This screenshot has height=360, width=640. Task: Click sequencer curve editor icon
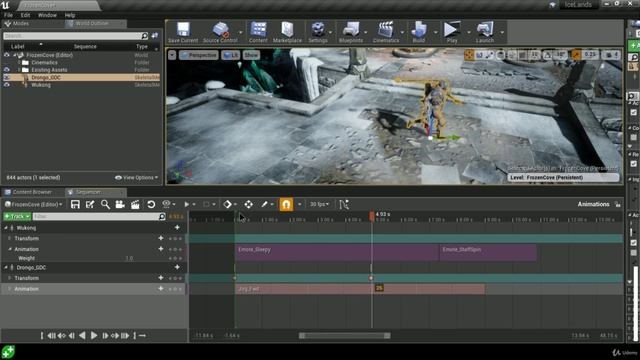pyautogui.click(x=344, y=204)
